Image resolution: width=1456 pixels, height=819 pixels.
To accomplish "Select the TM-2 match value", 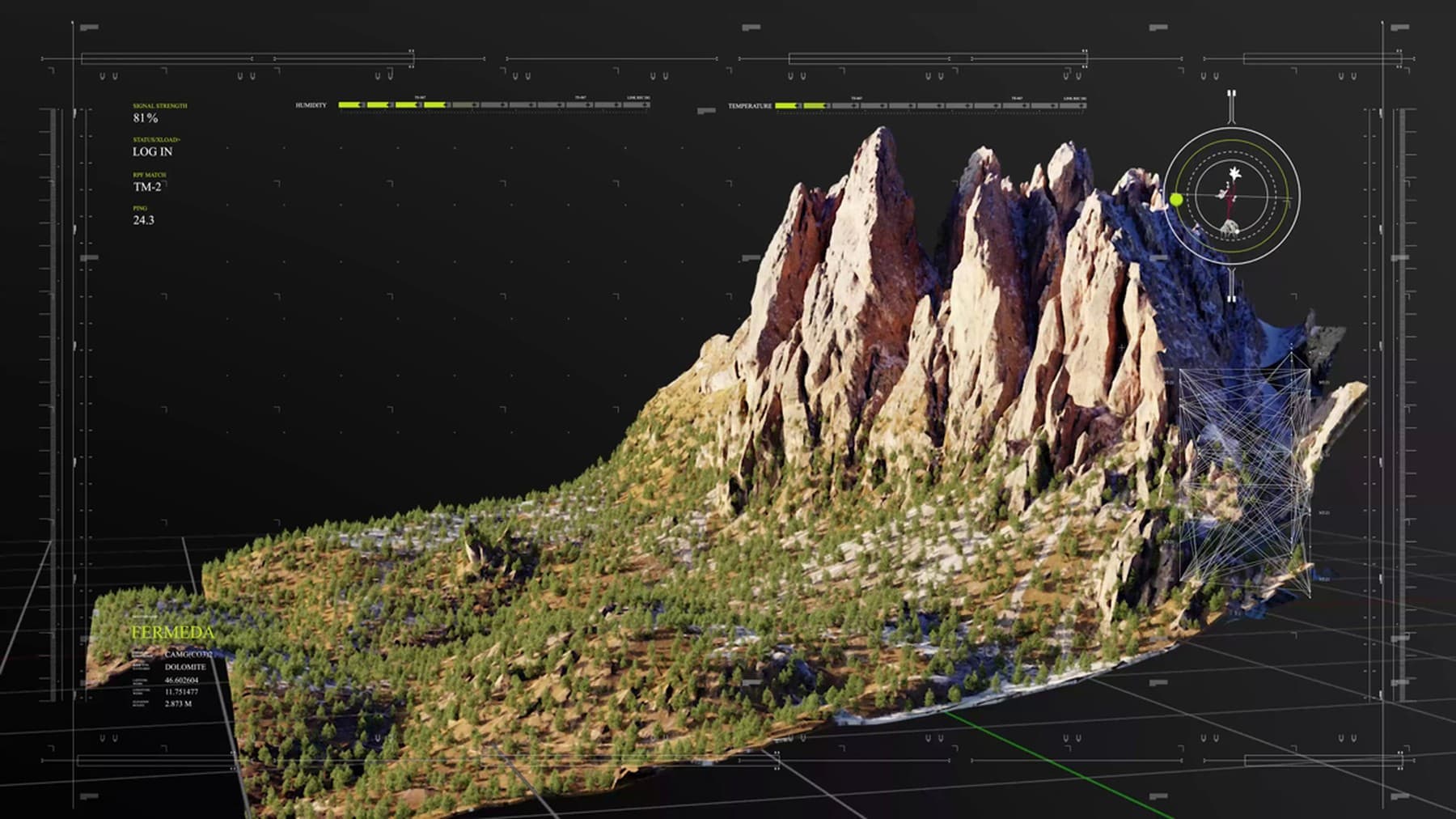I will pyautogui.click(x=146, y=187).
